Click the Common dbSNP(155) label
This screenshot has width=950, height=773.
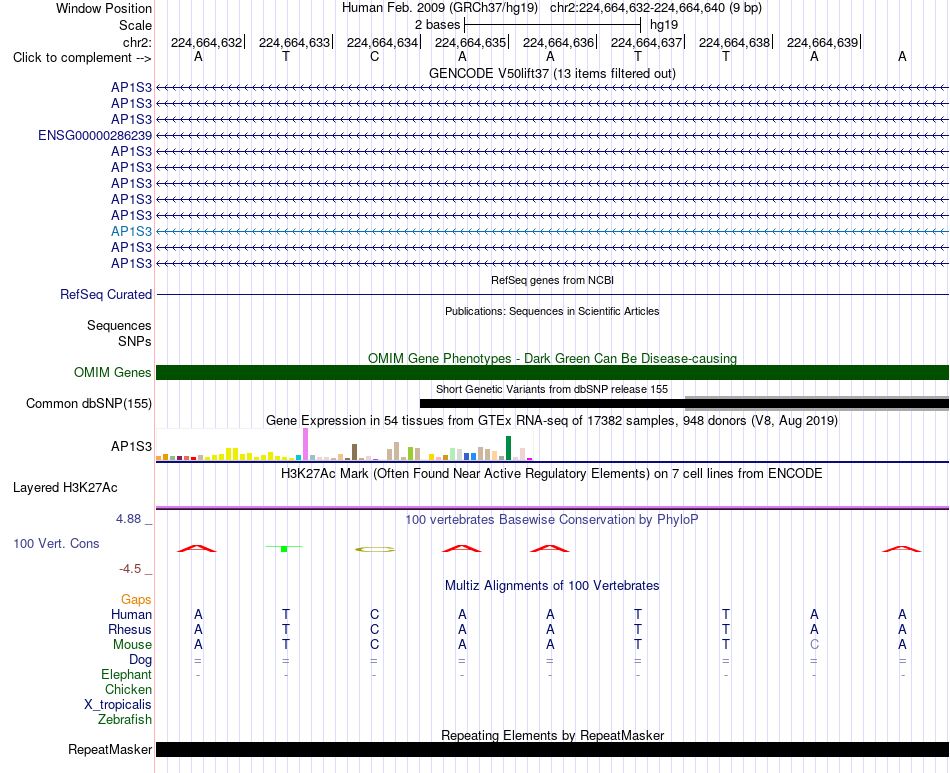[89, 403]
